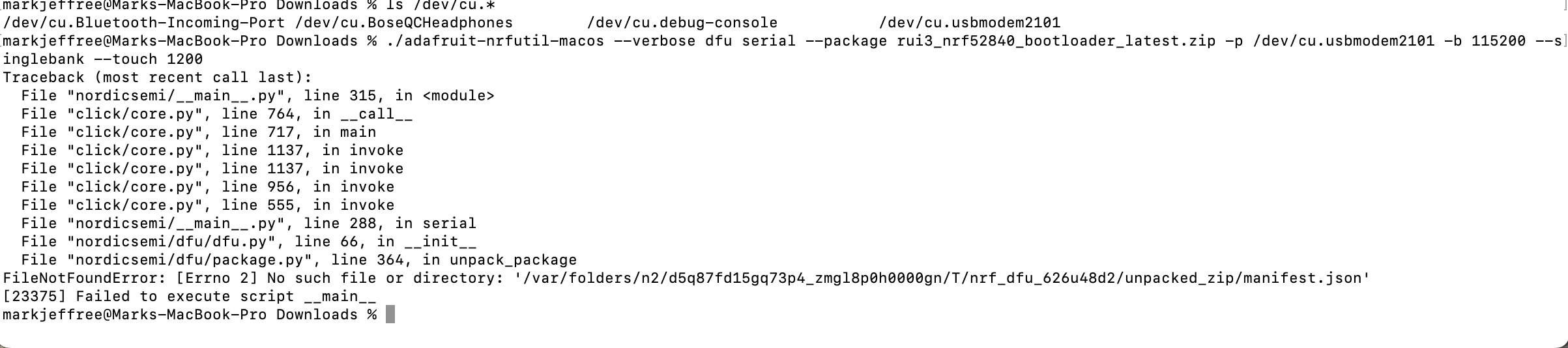
Task: Click the click/core.py line 764 entry
Action: (216, 114)
